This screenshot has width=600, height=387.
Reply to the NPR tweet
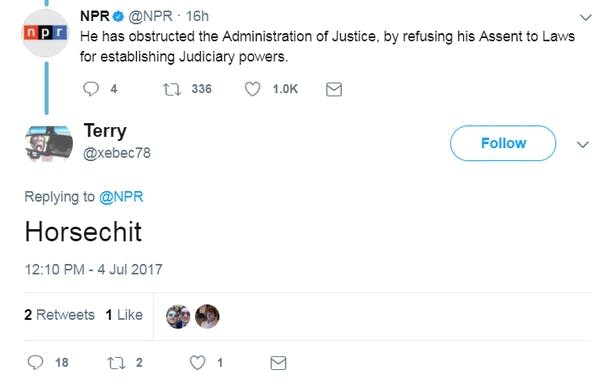pyautogui.click(x=91, y=89)
